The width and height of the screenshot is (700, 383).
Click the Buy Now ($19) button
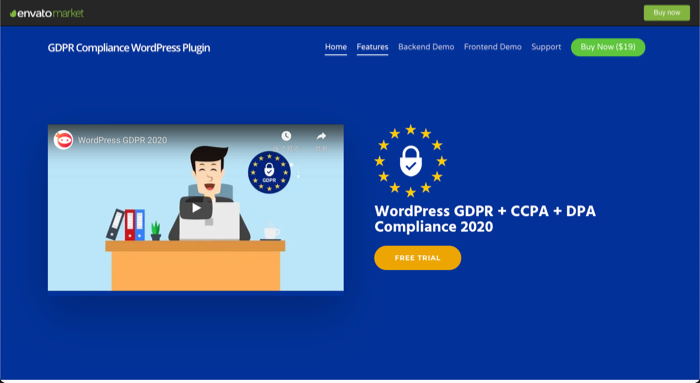(x=608, y=47)
